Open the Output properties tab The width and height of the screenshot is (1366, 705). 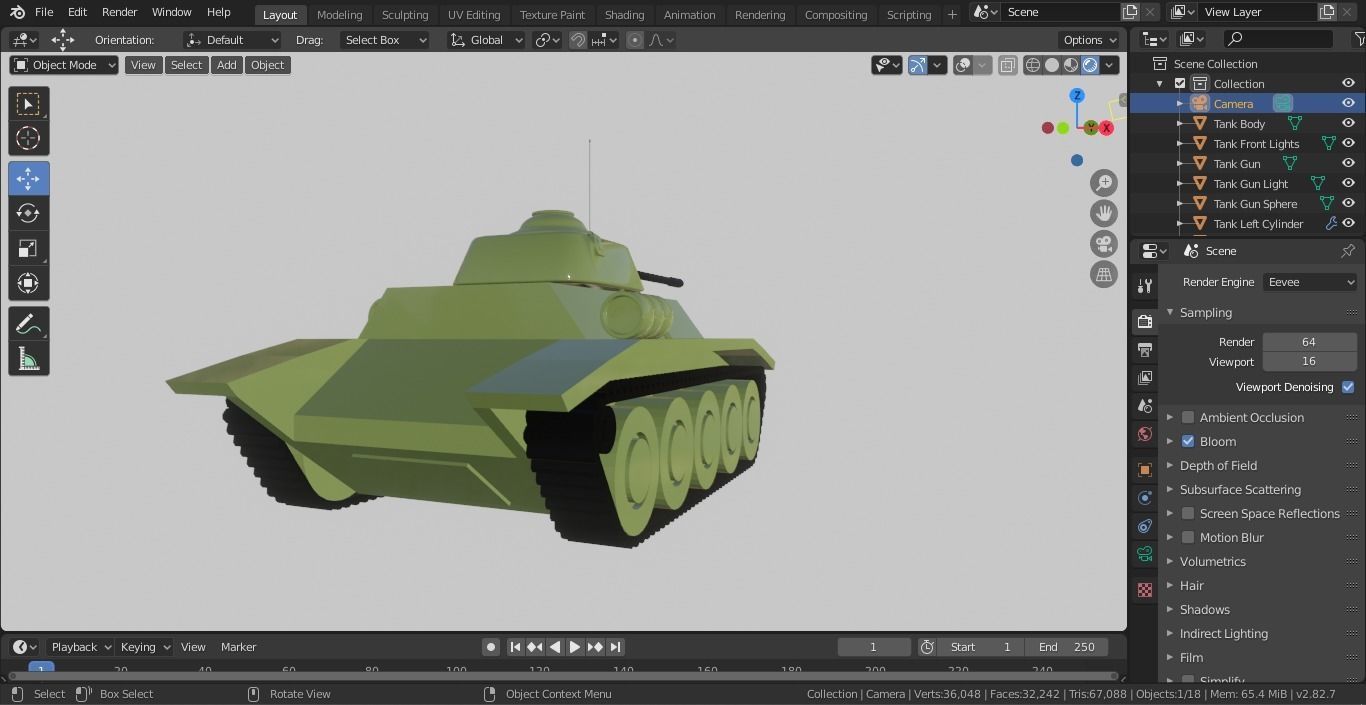[x=1145, y=350]
